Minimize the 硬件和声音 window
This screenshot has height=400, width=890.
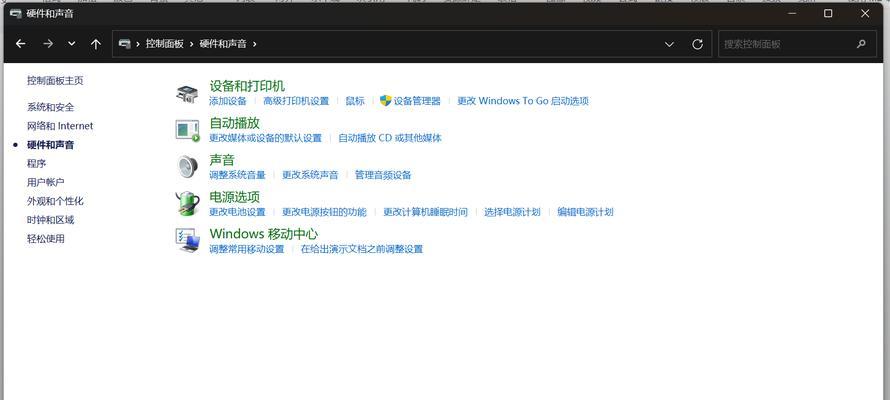tap(793, 14)
